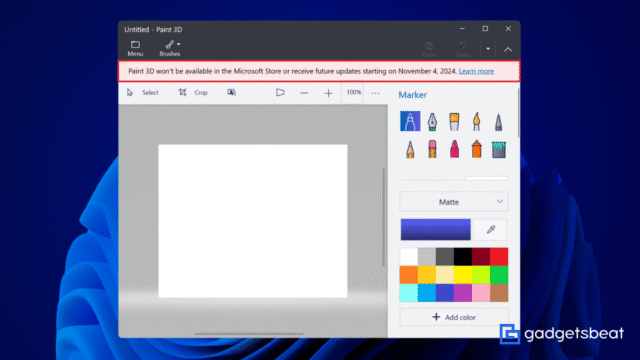Click the 100% zoom value field

point(353,93)
